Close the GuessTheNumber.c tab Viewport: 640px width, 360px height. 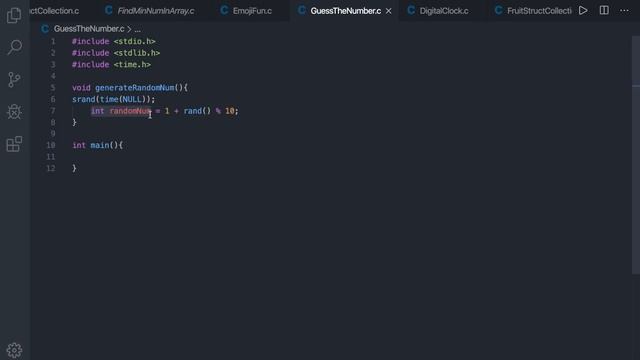point(389,11)
